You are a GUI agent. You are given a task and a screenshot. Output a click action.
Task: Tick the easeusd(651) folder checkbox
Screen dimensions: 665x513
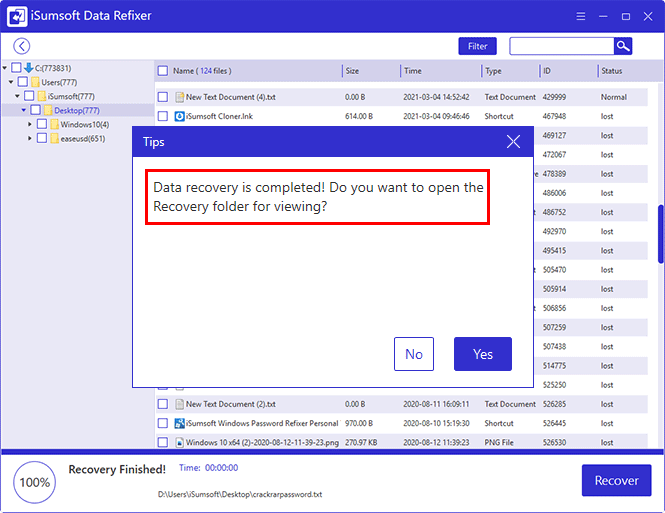[42, 138]
